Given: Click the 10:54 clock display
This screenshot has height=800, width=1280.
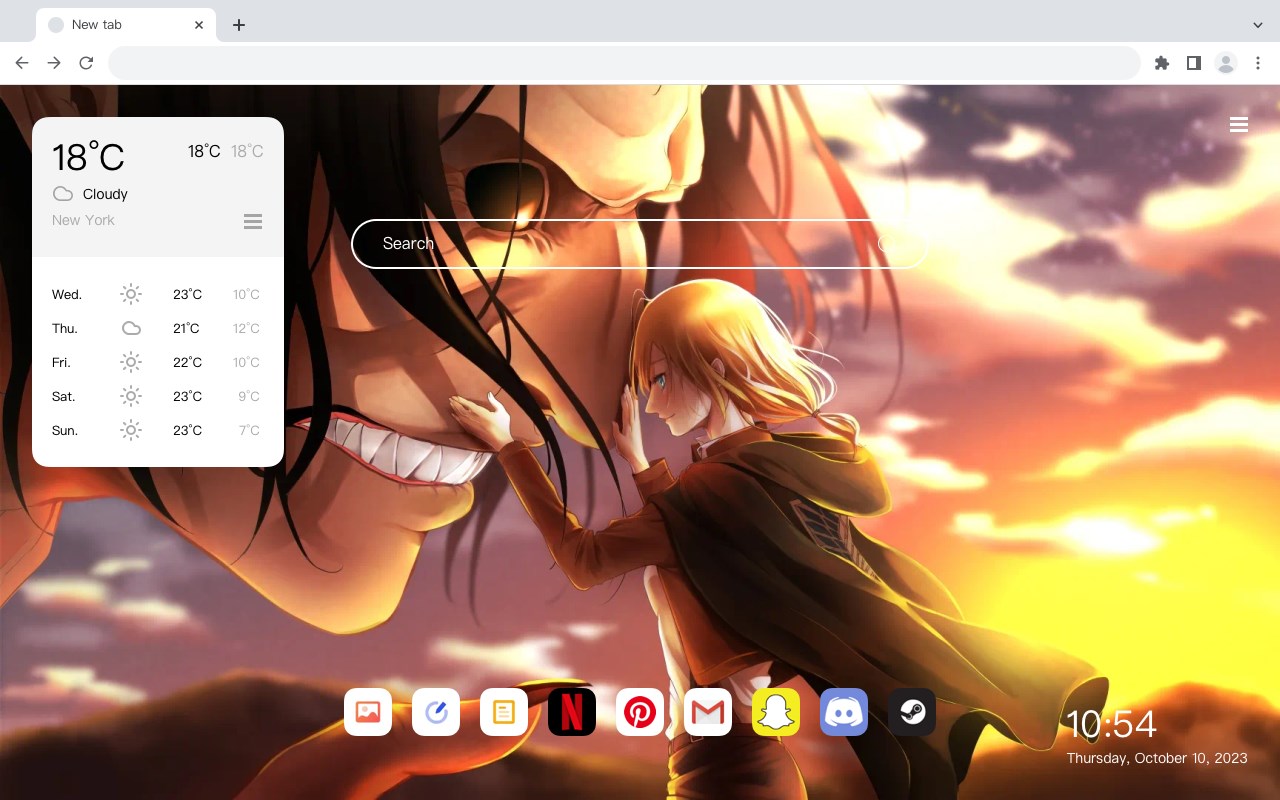Looking at the screenshot, I should point(1111,724).
